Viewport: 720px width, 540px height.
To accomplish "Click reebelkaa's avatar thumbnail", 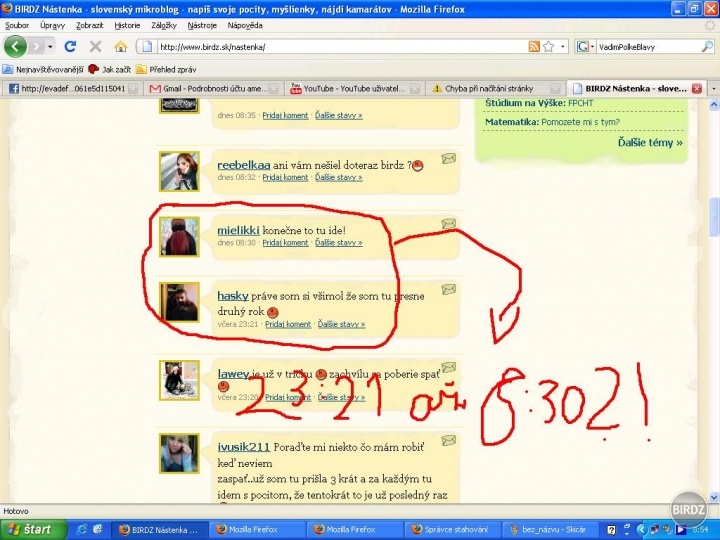I will 179,171.
